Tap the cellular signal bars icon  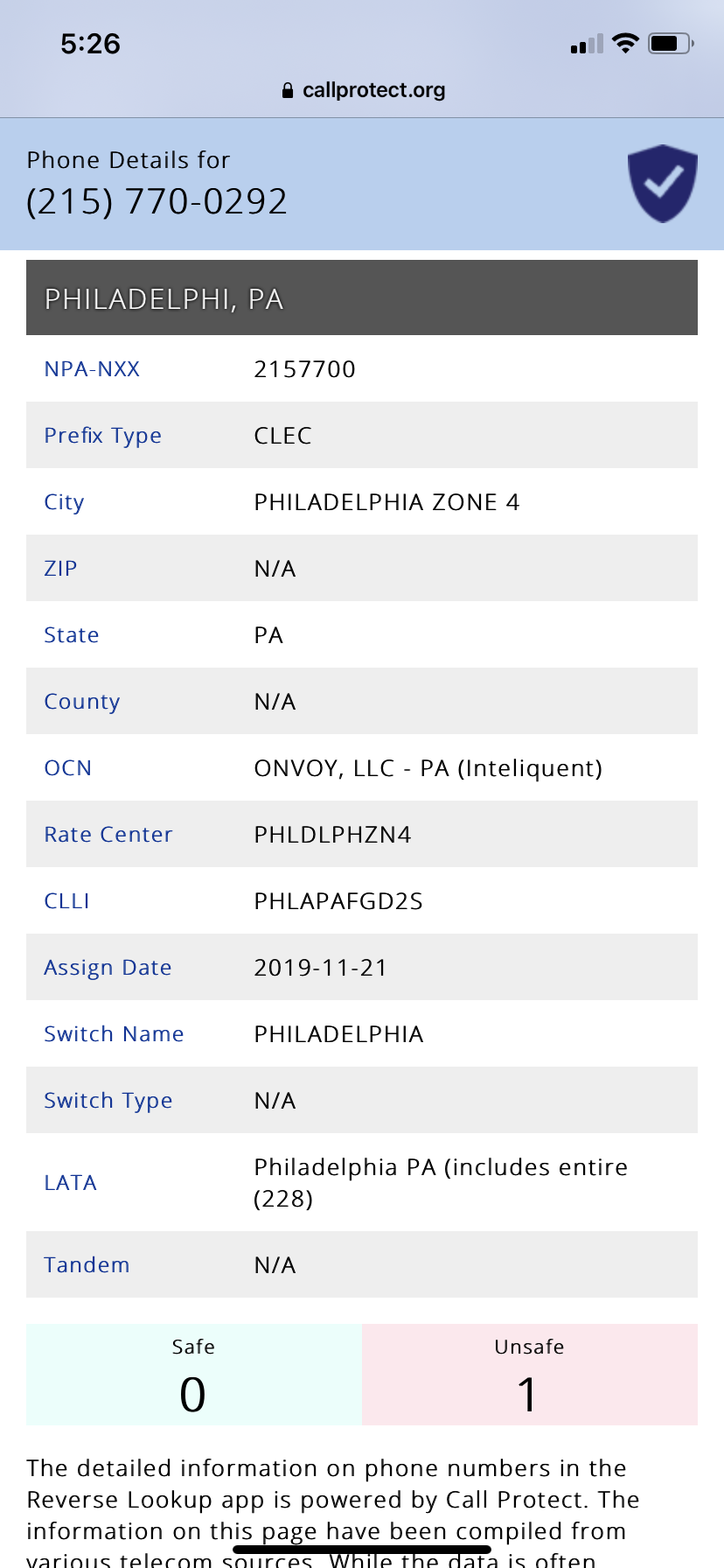click(x=587, y=44)
